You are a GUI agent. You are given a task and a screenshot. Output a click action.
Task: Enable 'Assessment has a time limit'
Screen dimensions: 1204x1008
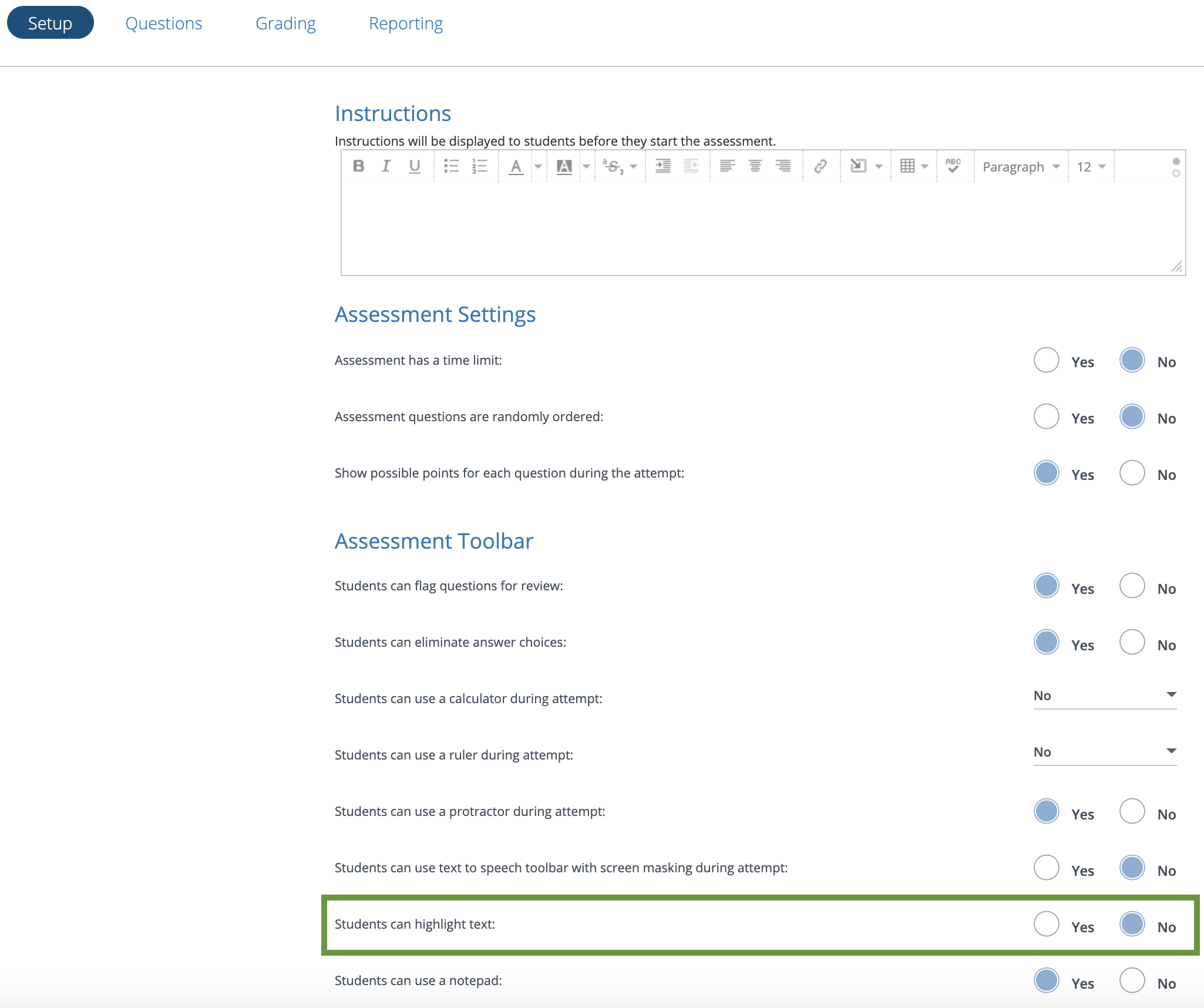[x=1046, y=360]
